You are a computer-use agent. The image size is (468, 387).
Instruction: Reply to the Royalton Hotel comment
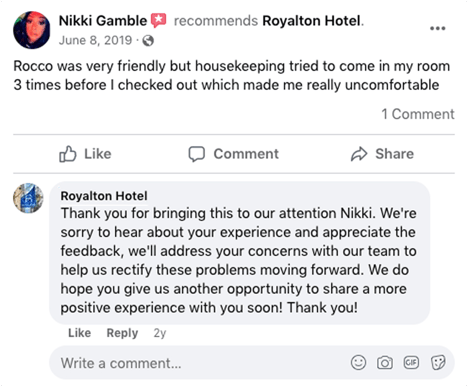click(x=122, y=333)
